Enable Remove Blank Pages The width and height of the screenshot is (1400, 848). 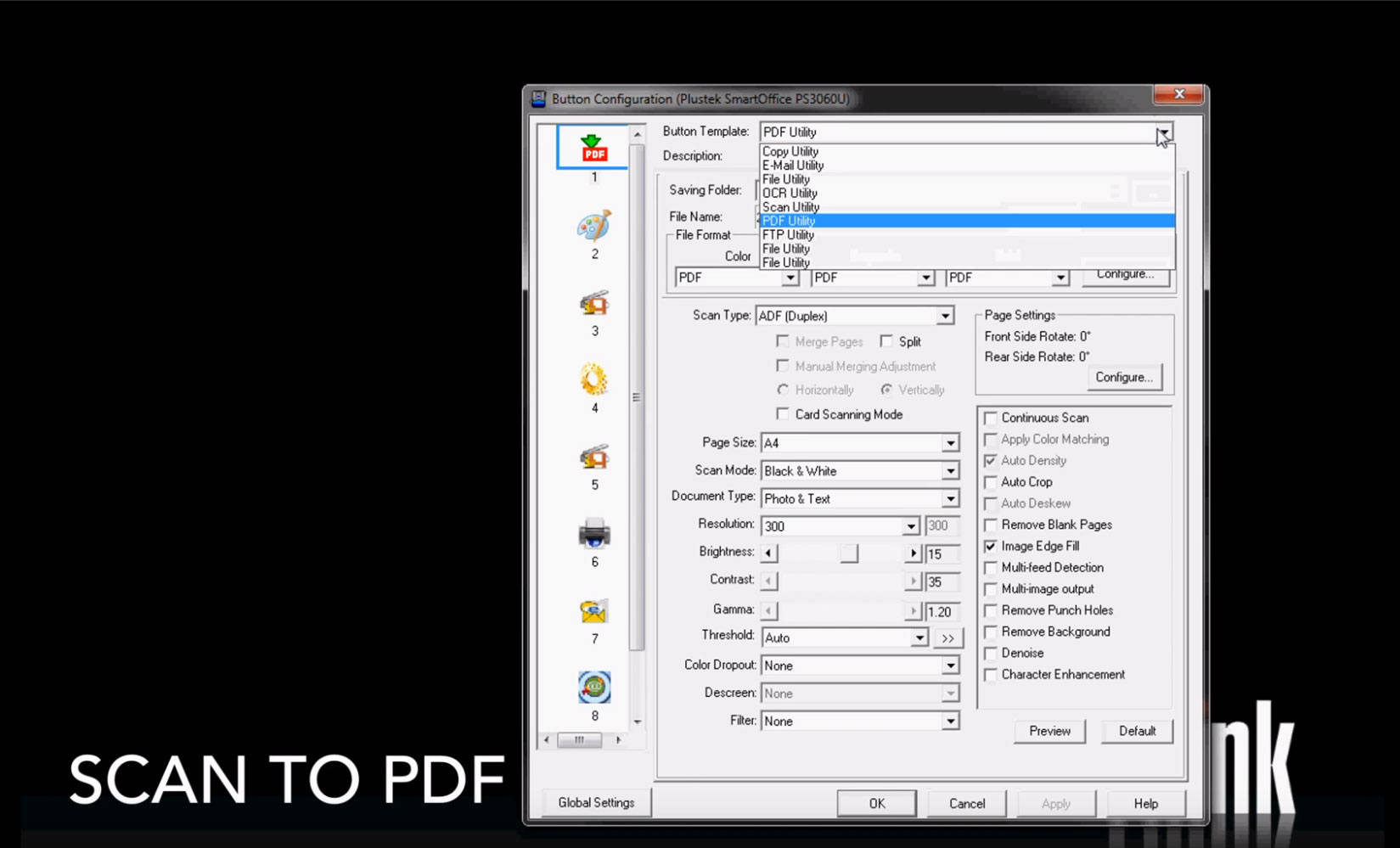point(990,525)
